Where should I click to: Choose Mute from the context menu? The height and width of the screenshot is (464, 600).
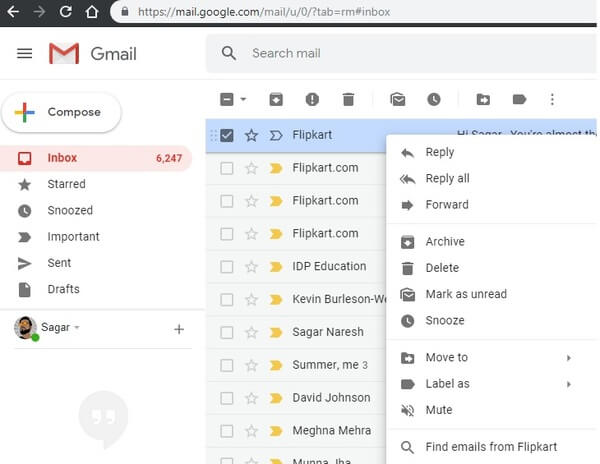click(492, 410)
